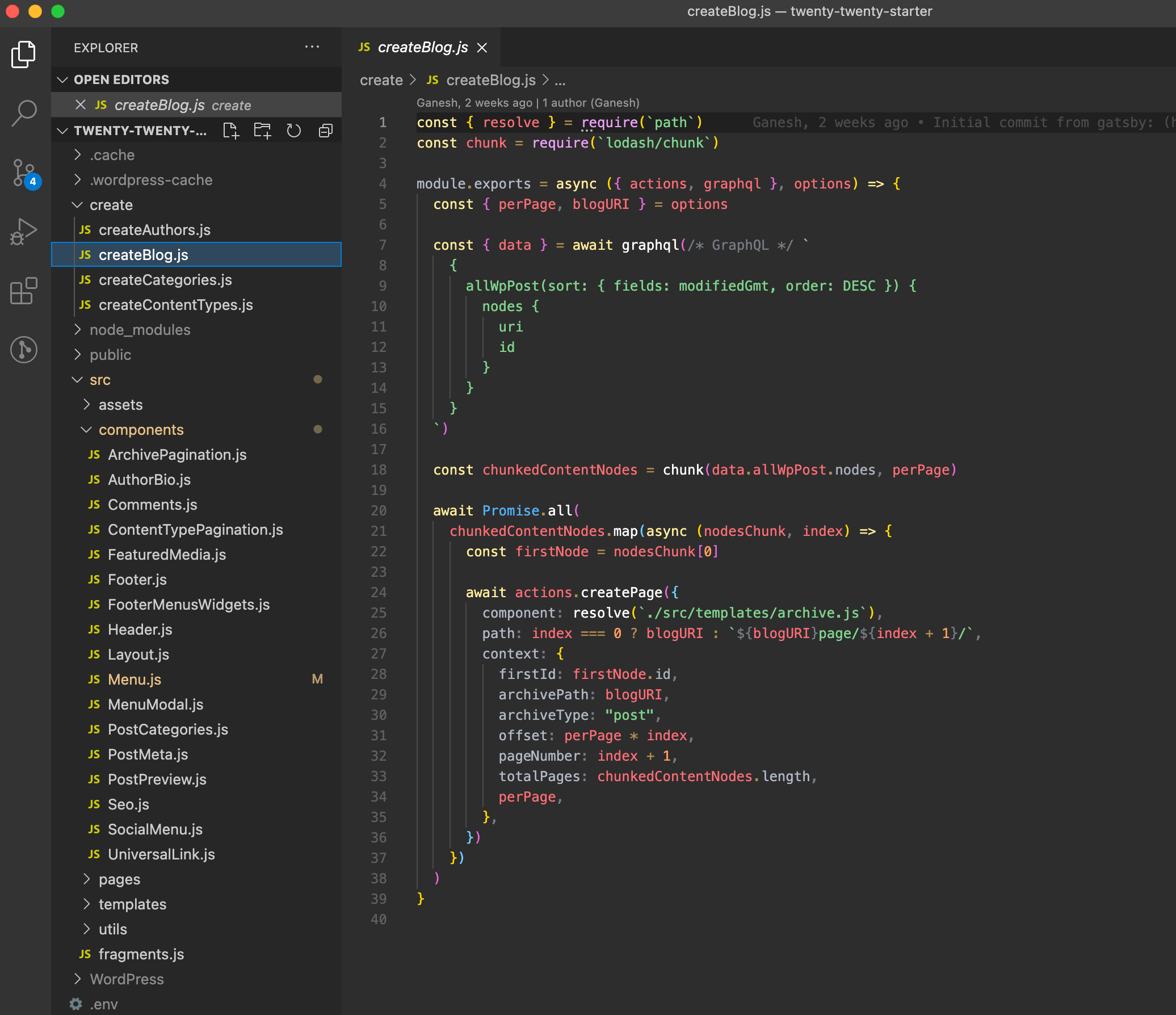The width and height of the screenshot is (1176, 1015).
Task: Open PostMeta.js file
Action: [x=196, y=754]
